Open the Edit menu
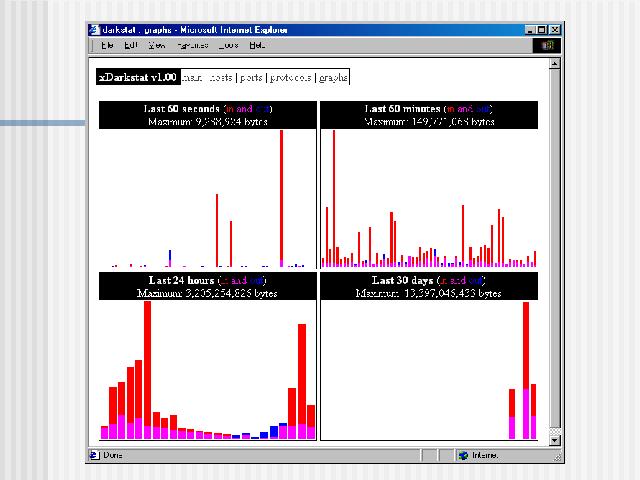The width and height of the screenshot is (640, 480). tap(131, 45)
